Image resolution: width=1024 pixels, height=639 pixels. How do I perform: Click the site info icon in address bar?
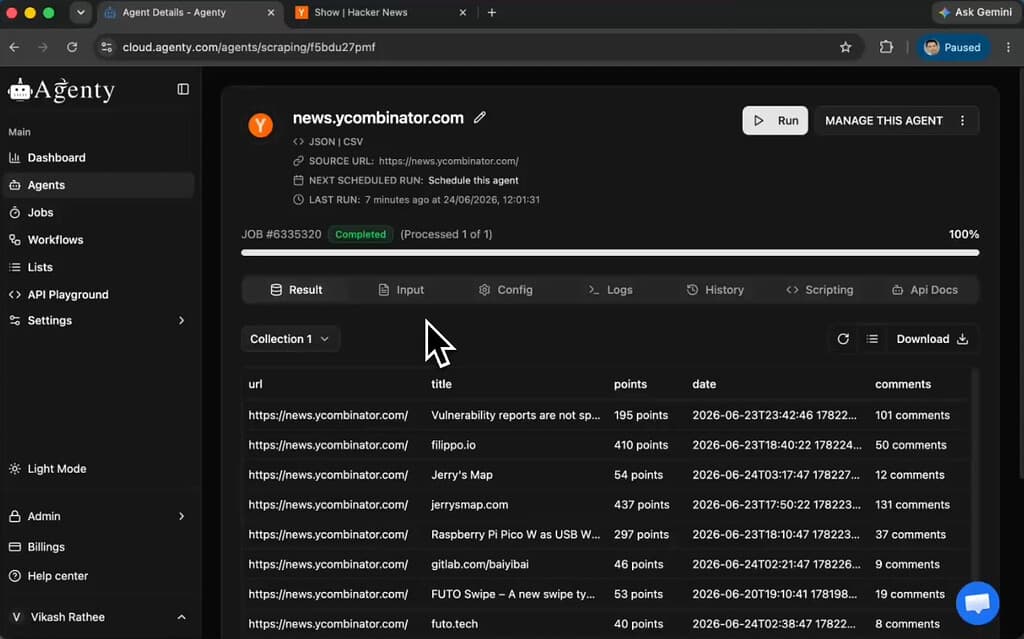click(x=107, y=47)
